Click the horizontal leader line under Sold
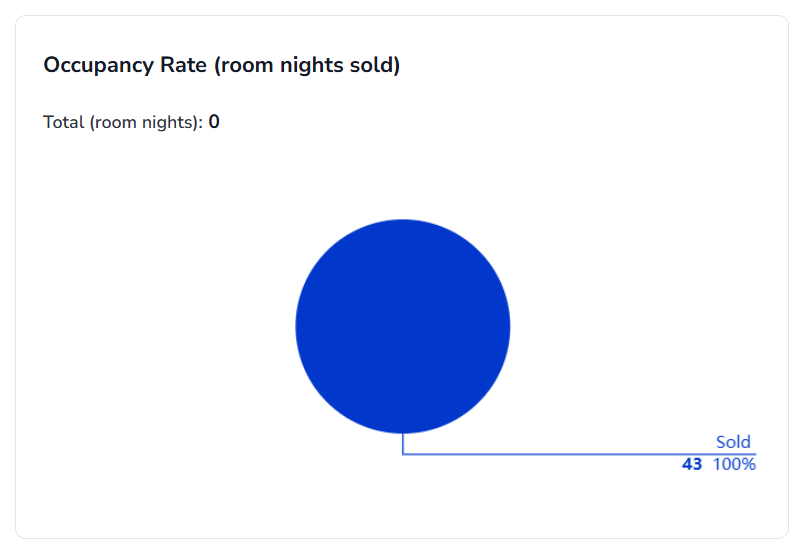 (x=580, y=454)
